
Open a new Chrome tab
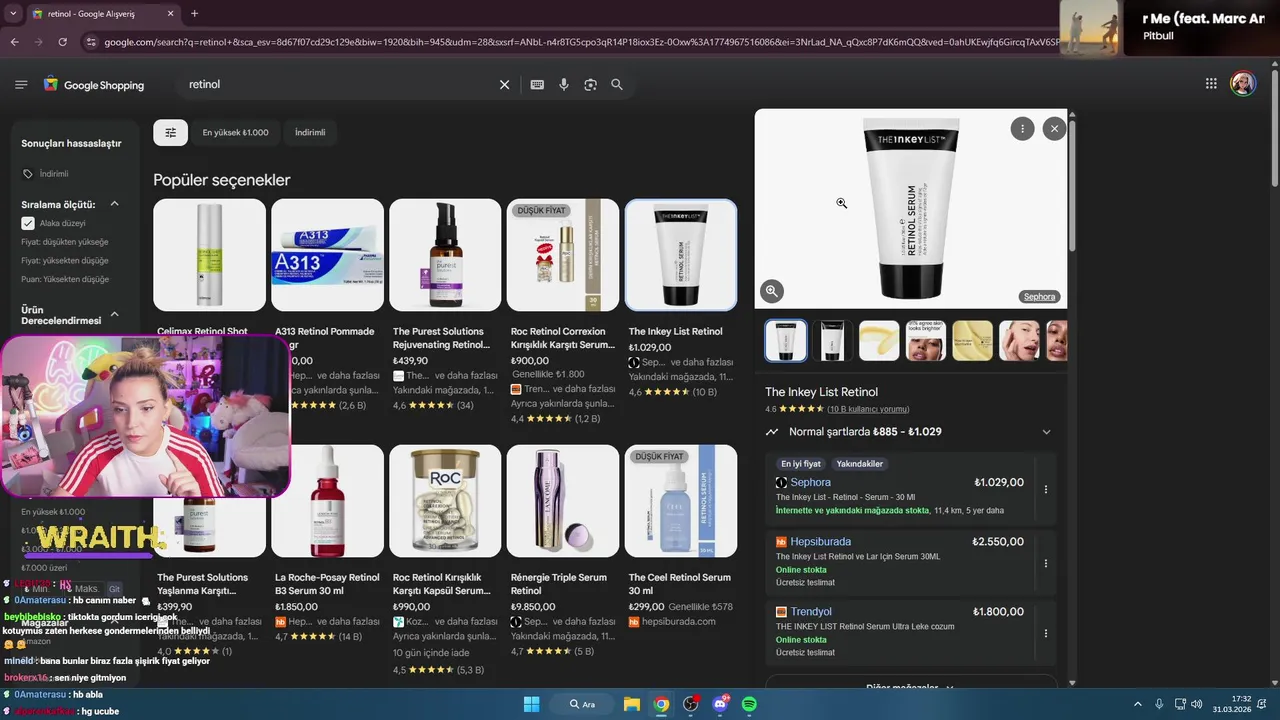pos(194,14)
